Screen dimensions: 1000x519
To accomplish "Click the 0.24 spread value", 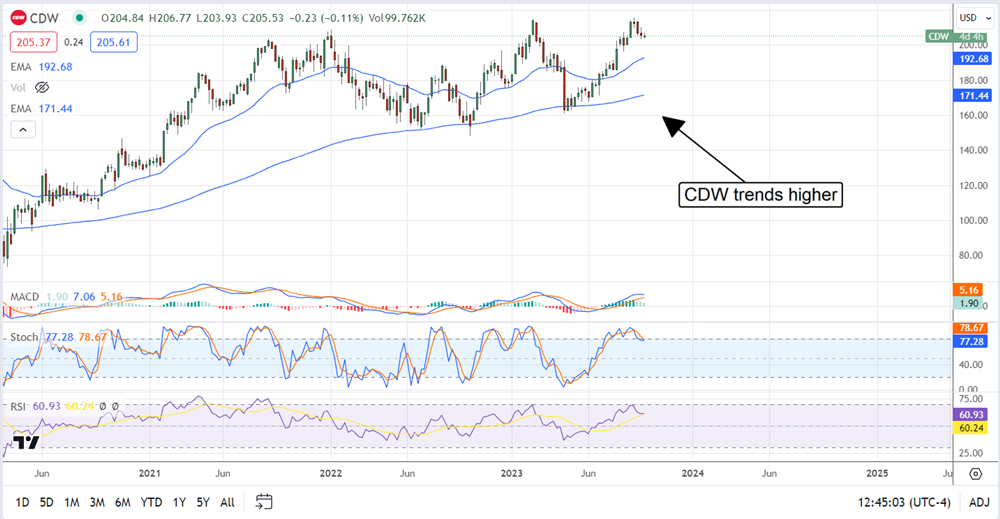I will pos(73,43).
